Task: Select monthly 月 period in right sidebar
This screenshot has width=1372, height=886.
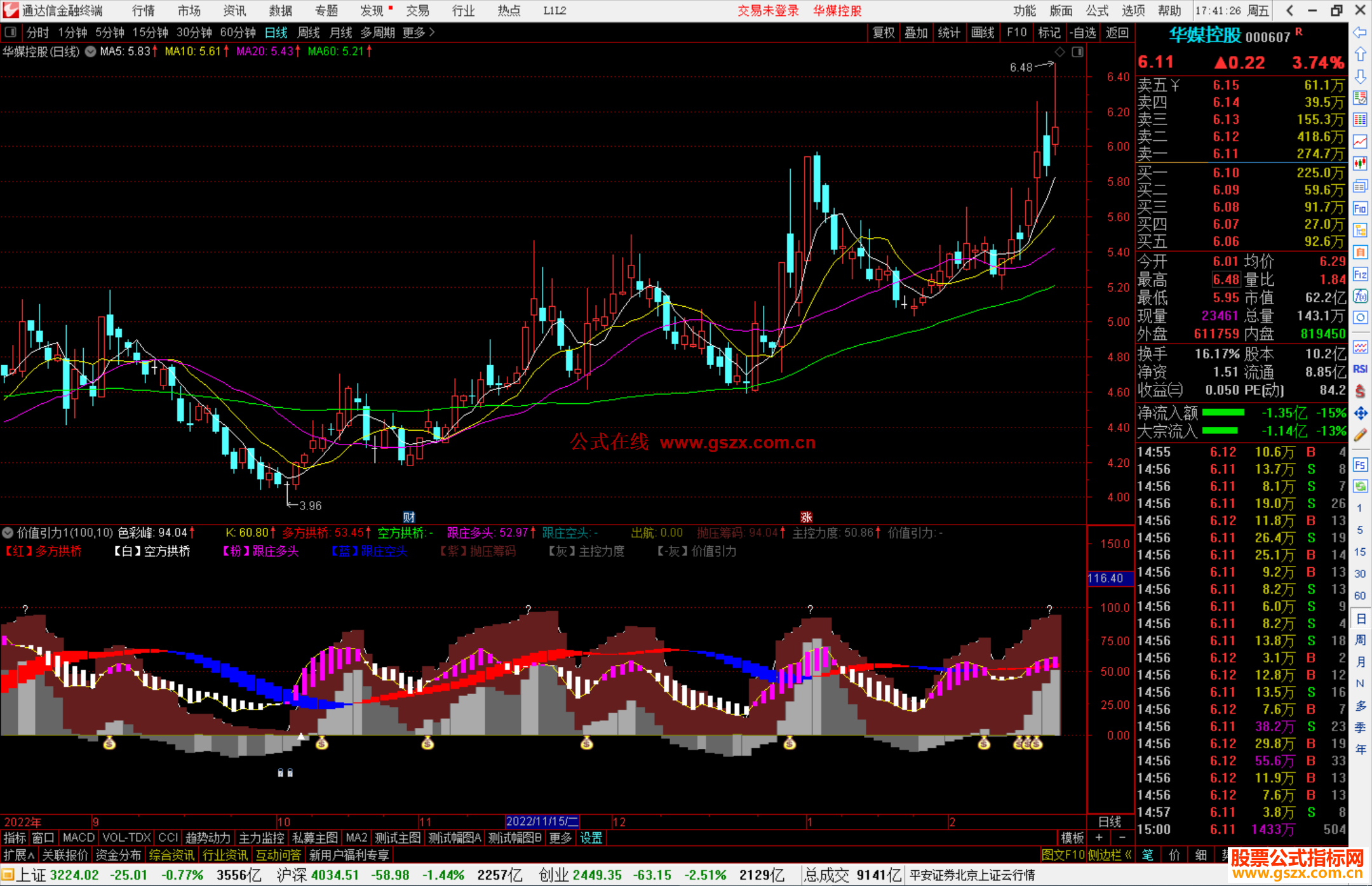Action: [1360, 662]
